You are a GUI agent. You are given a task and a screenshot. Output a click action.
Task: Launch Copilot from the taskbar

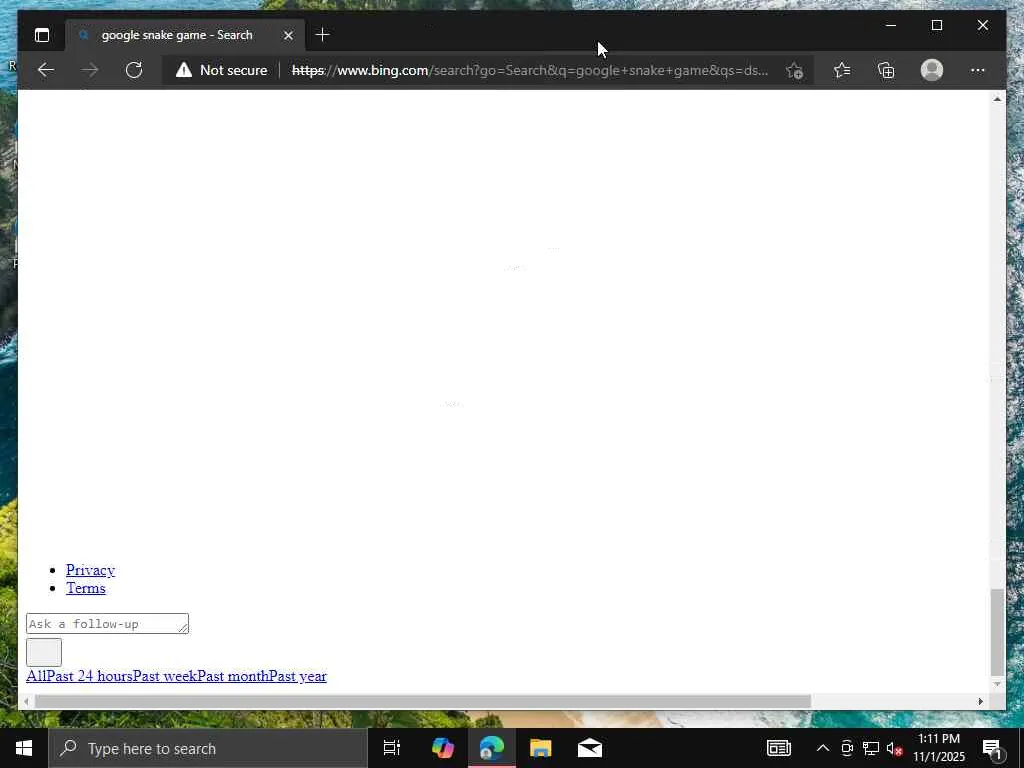[443, 748]
